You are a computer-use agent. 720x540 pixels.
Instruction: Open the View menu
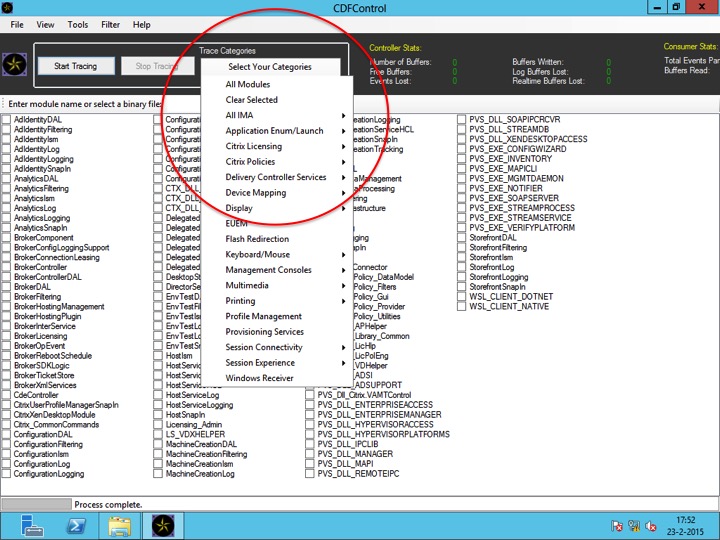pyautogui.click(x=45, y=25)
